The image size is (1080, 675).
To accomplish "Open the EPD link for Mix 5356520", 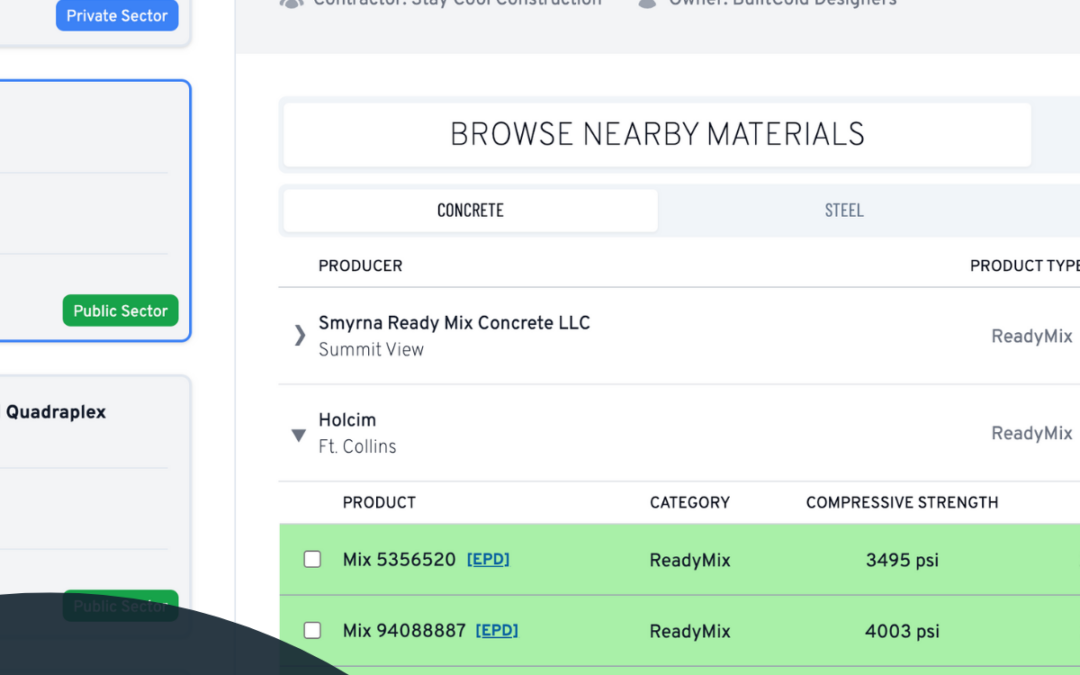I will (488, 559).
